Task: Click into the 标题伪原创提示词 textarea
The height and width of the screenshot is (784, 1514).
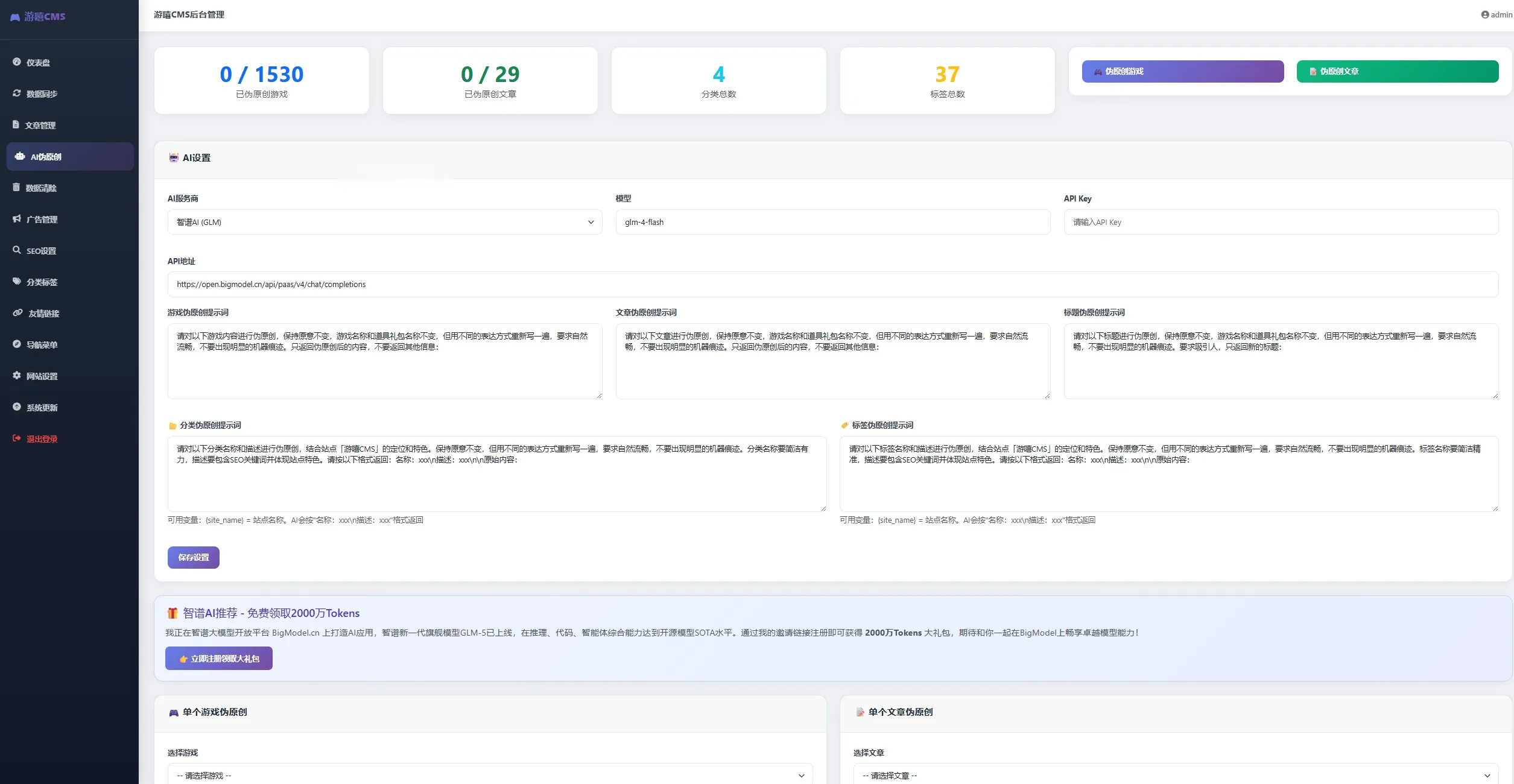Action: [x=1281, y=361]
